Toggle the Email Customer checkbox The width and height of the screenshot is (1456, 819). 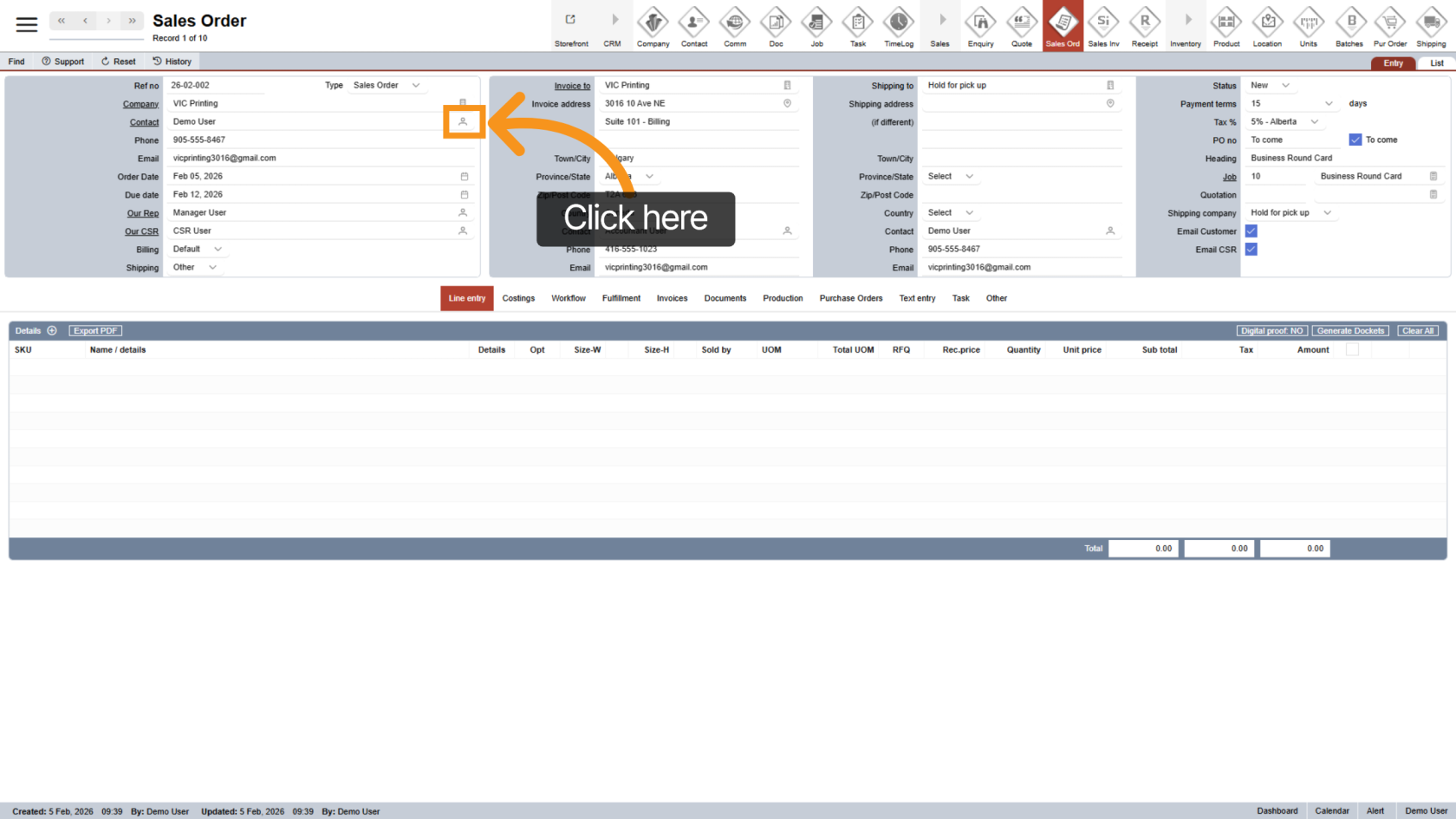tap(1251, 231)
